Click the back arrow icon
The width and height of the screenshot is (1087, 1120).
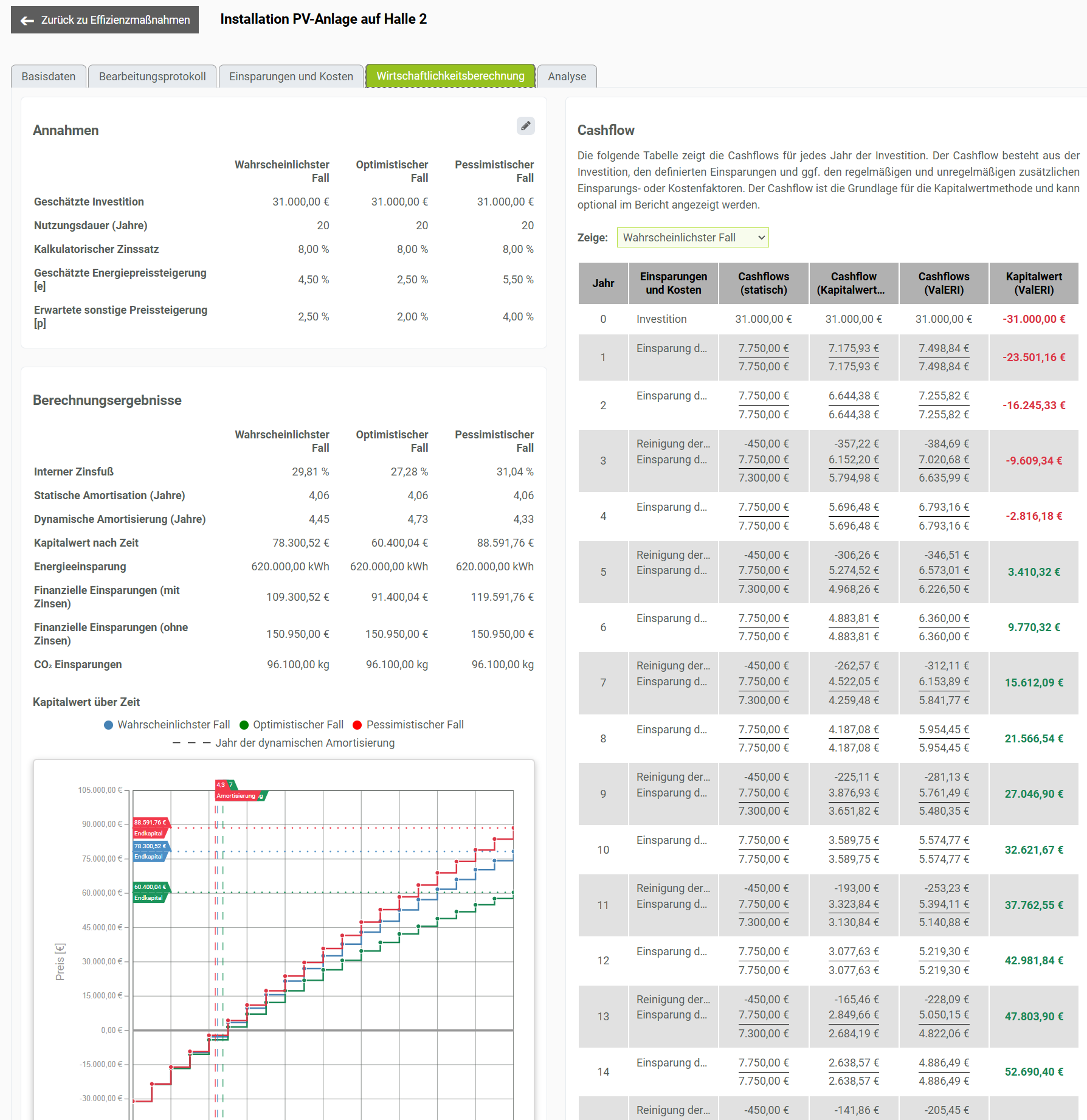pyautogui.click(x=27, y=21)
